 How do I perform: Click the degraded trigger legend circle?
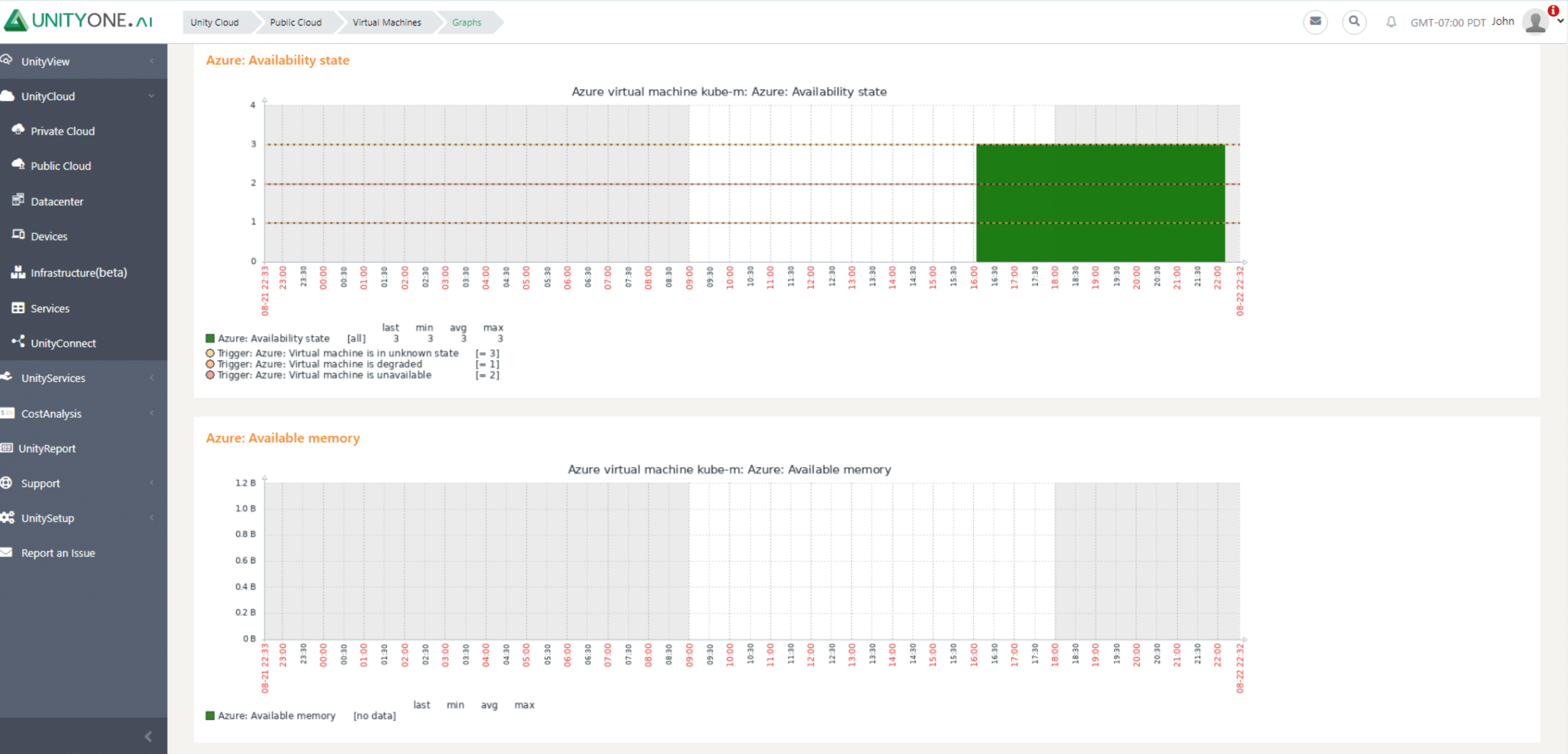[x=210, y=364]
